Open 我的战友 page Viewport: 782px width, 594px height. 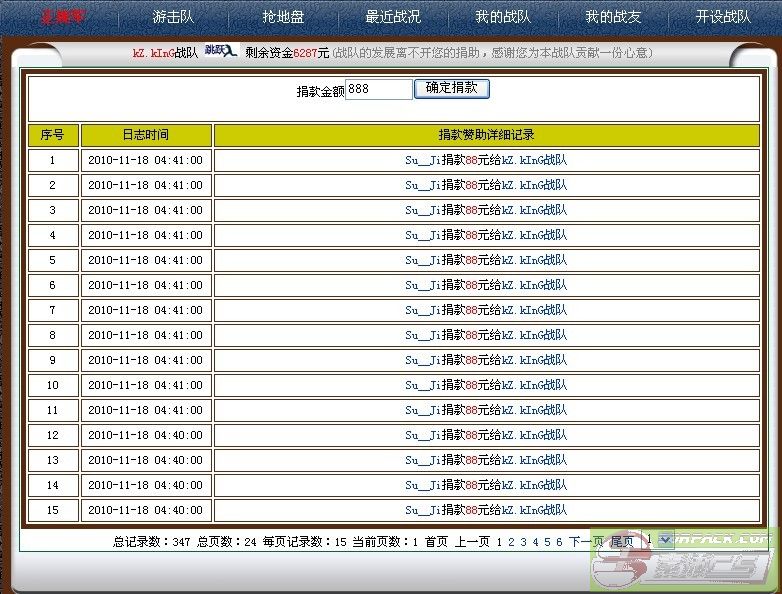coord(613,17)
